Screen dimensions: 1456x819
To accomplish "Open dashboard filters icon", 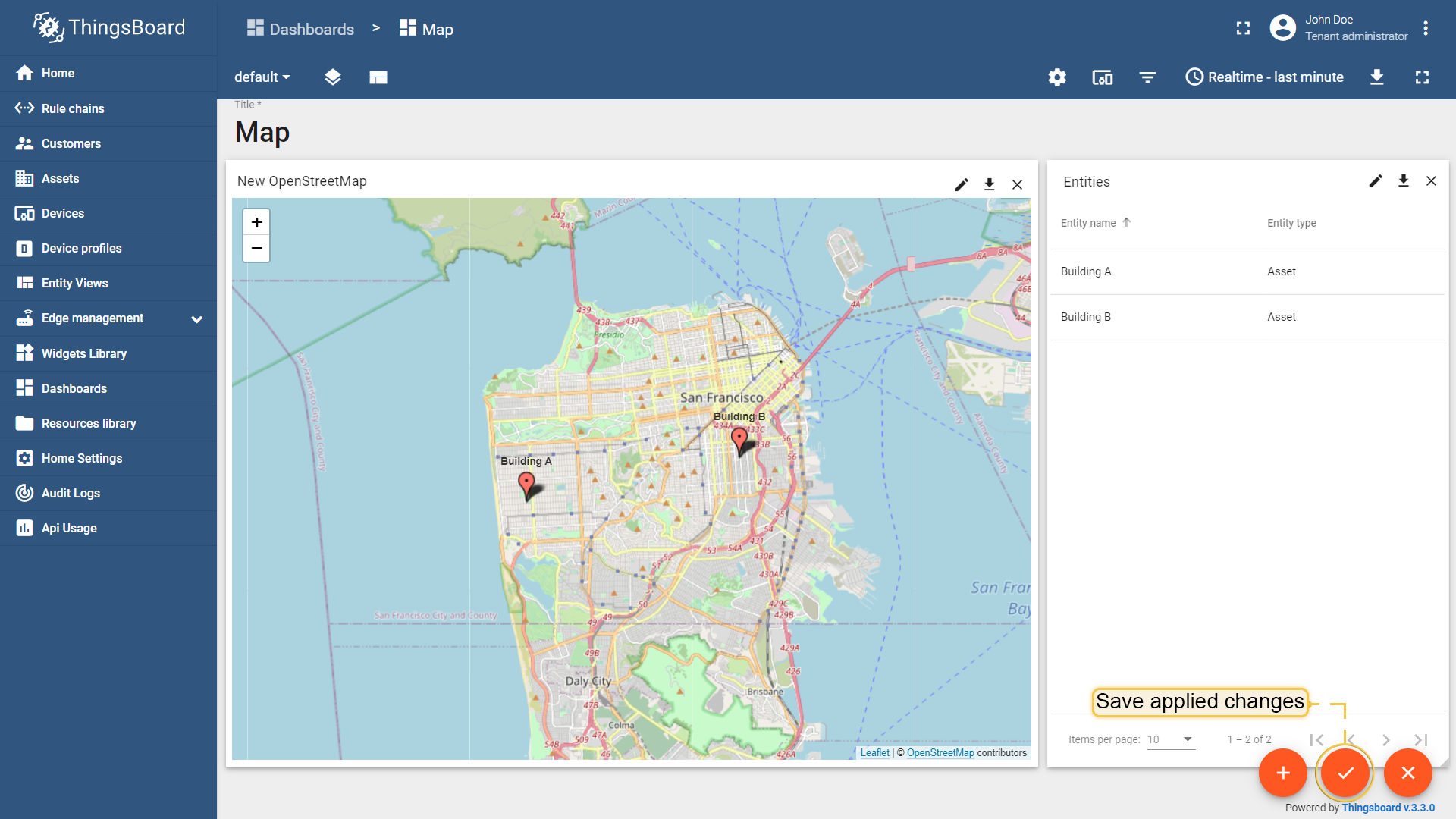I will pos(1147,77).
